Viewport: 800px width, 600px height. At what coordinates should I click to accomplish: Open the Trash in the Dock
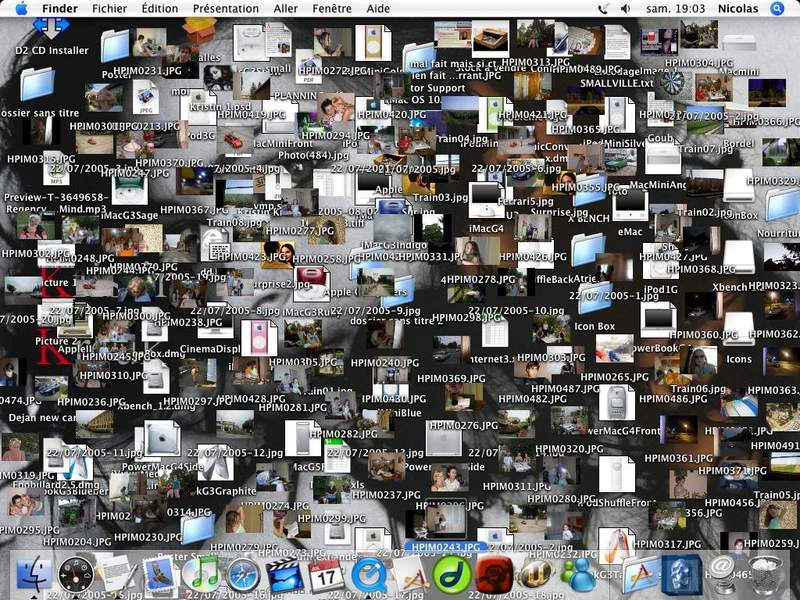(x=764, y=575)
